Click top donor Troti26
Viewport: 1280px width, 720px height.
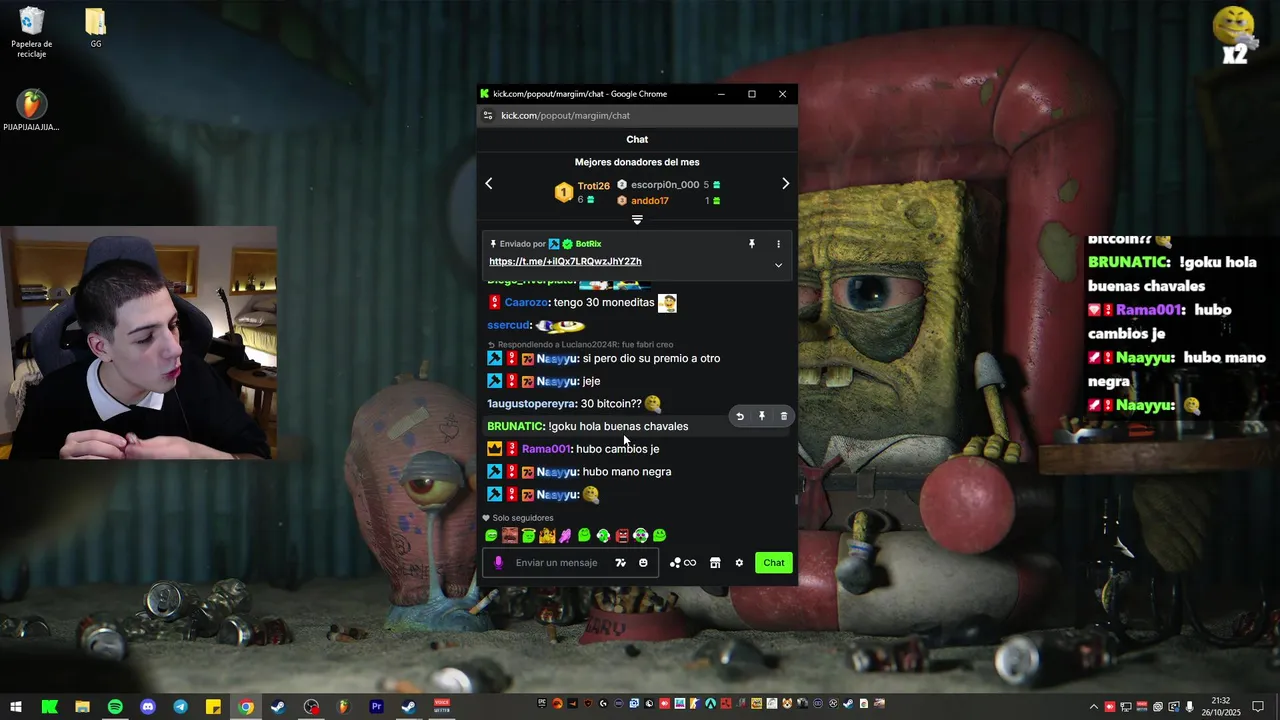click(x=593, y=186)
